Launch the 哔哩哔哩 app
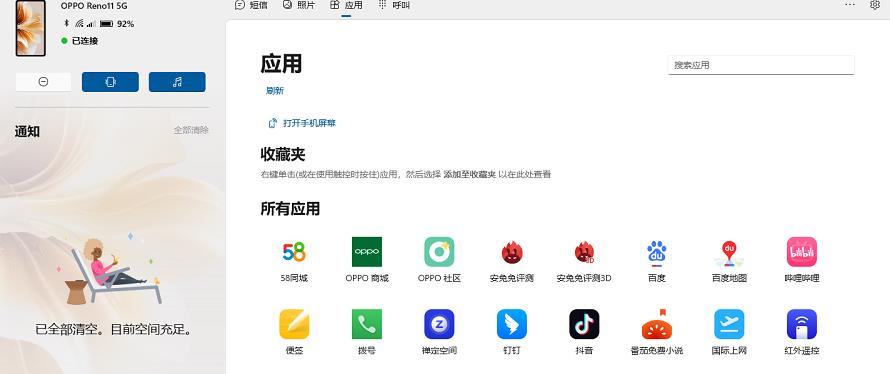890x374 pixels. click(x=802, y=252)
